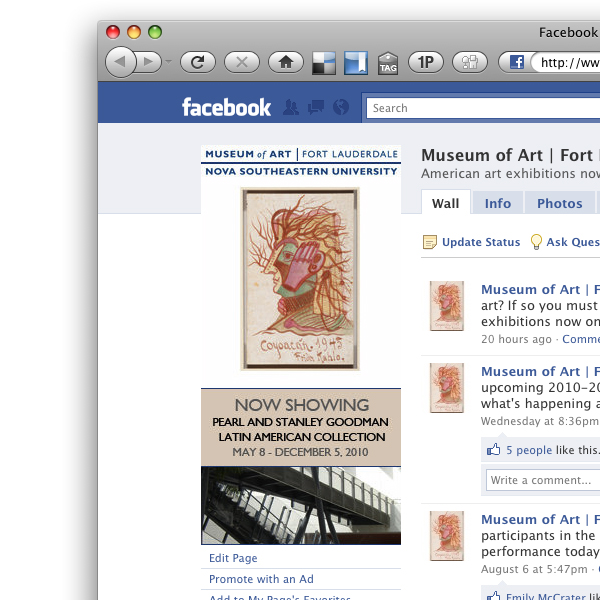
Task: Click the green zoom window button
Action: tap(155, 32)
